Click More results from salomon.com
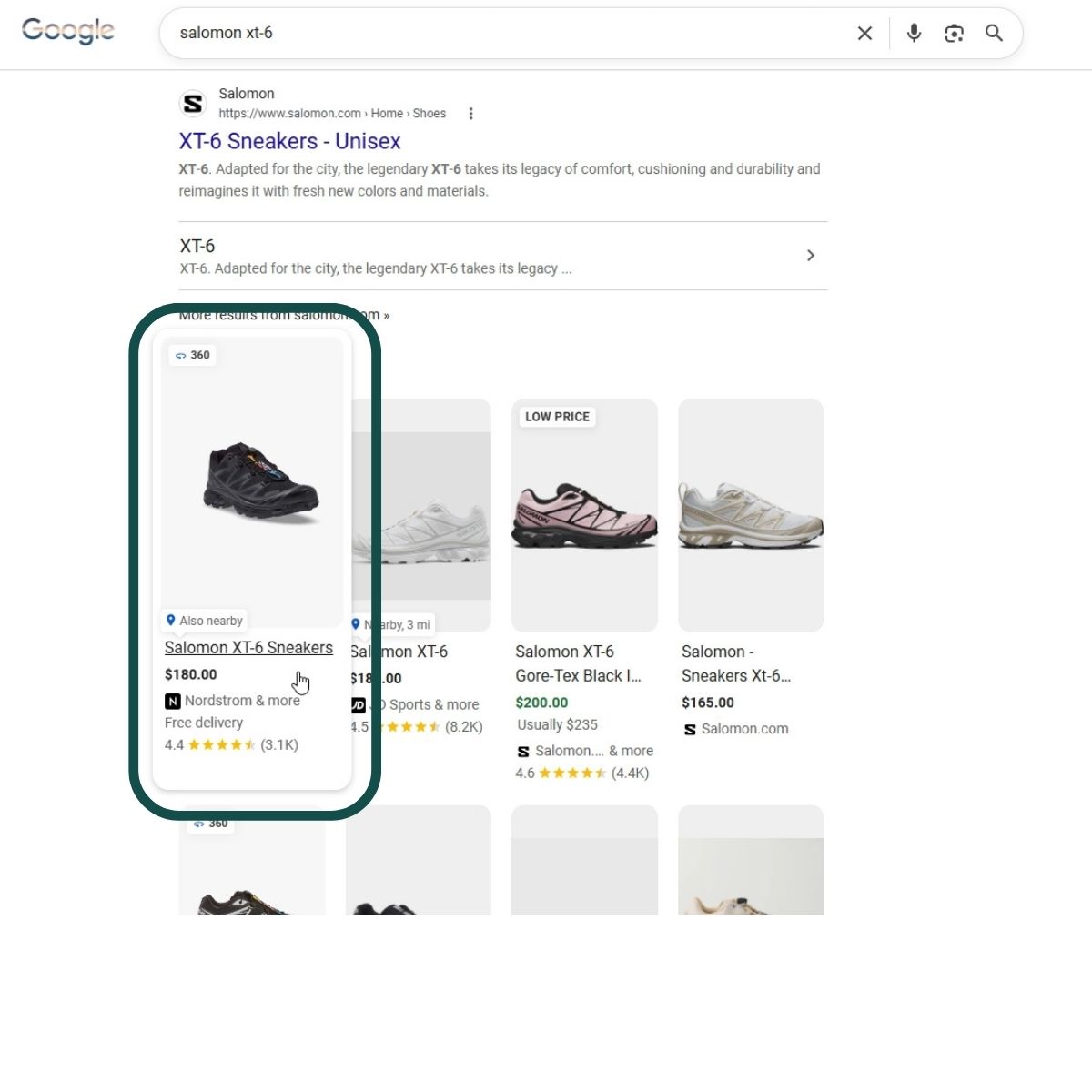The image size is (1092, 1092). 284,315
